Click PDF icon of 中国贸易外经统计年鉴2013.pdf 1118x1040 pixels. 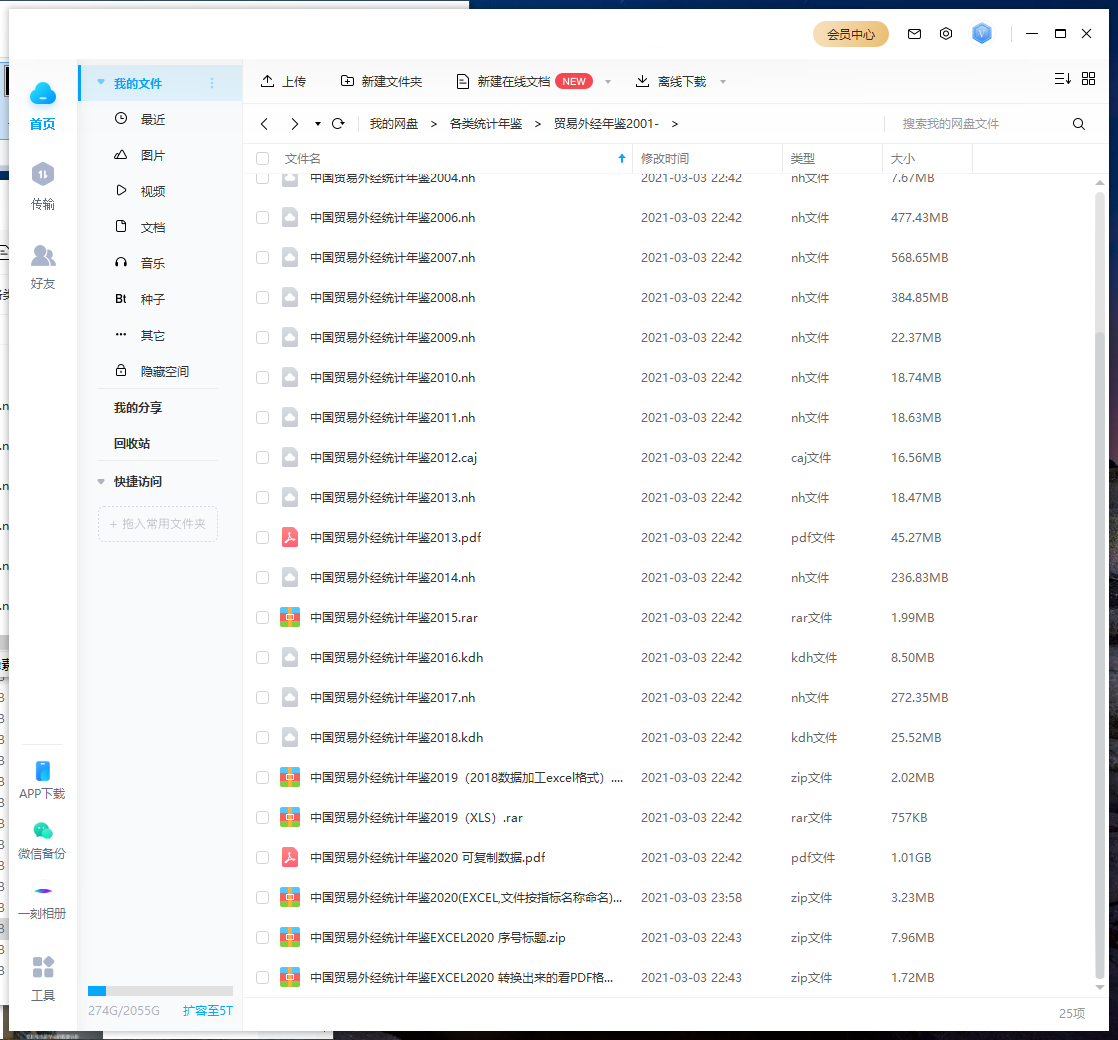point(289,537)
